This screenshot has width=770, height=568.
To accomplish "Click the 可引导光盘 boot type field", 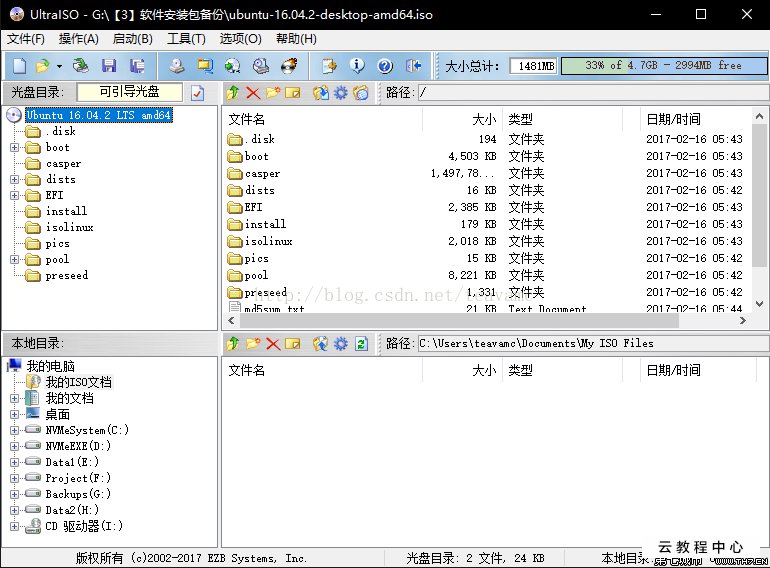I will pyautogui.click(x=130, y=92).
